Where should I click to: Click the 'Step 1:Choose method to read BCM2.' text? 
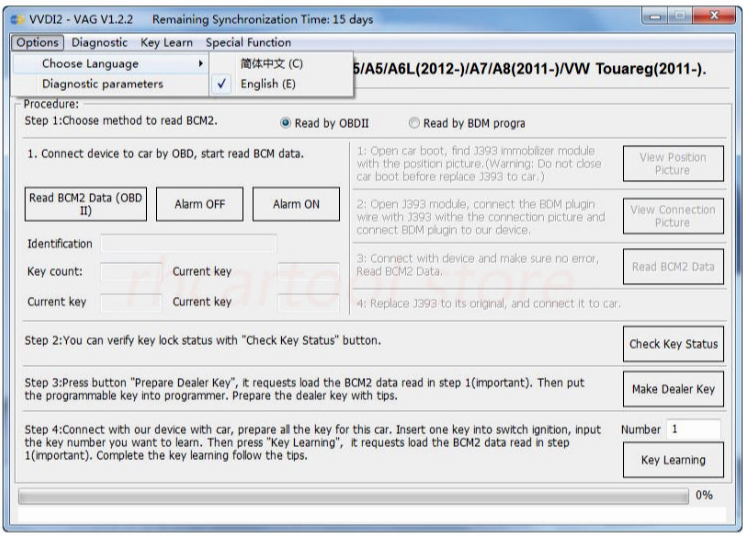pos(121,120)
